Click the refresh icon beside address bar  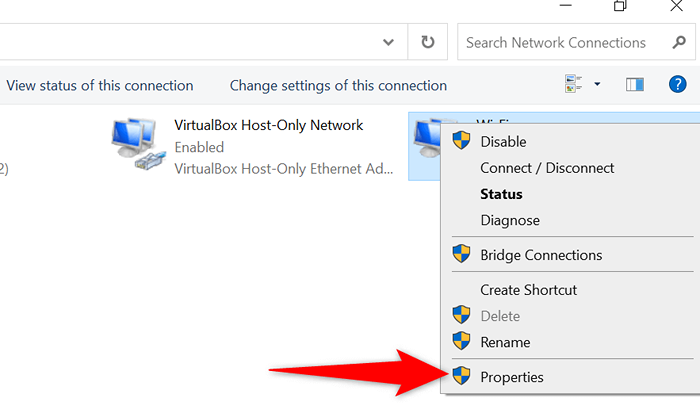point(428,42)
